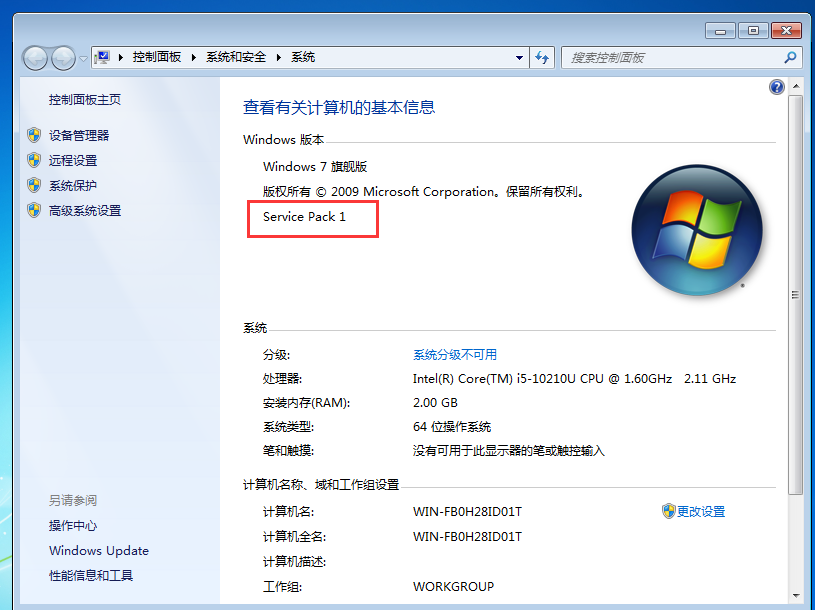Select the 控制面板 breadcrumb

pyautogui.click(x=156, y=57)
